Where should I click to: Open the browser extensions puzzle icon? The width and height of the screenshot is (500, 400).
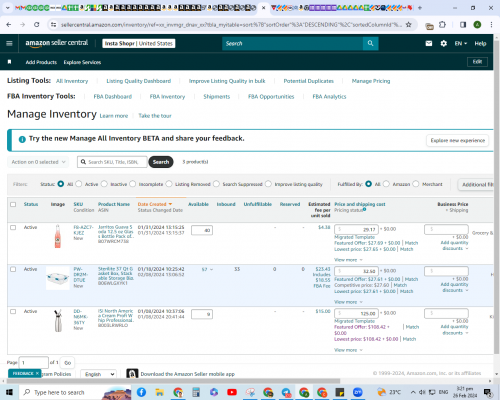click(442, 25)
